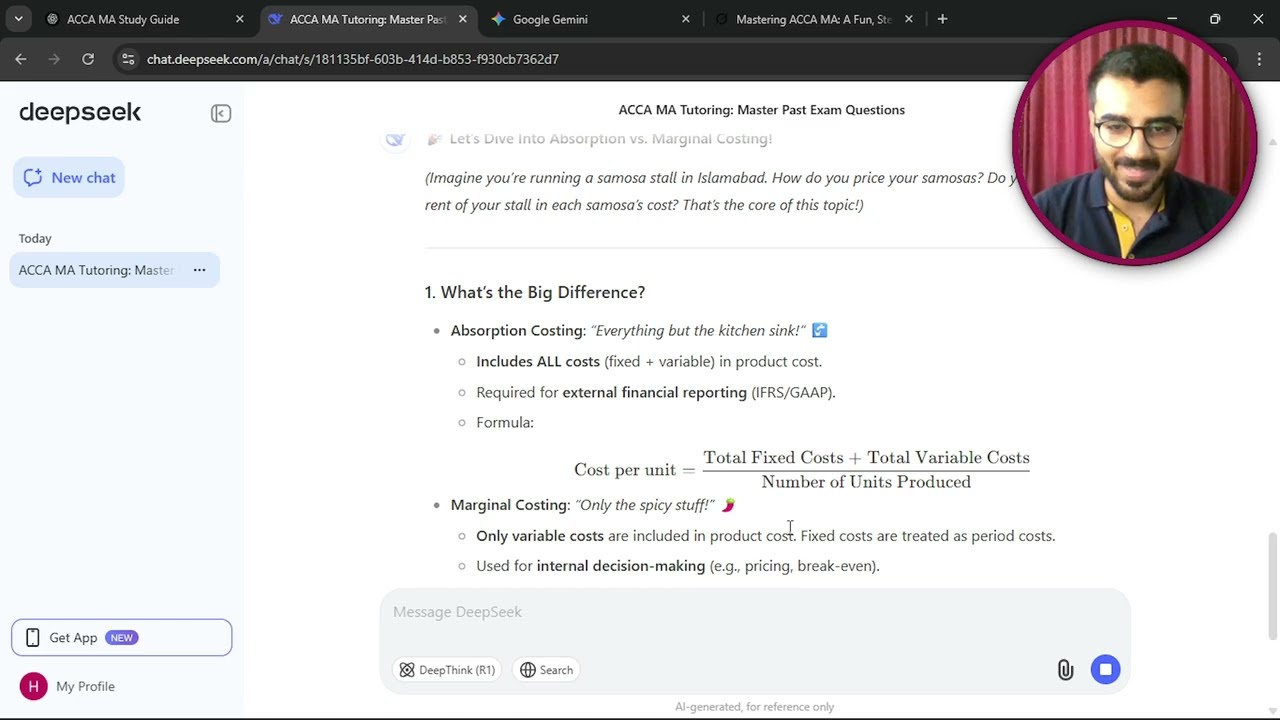
Task: Click the webcam video overlay
Action: (1134, 142)
